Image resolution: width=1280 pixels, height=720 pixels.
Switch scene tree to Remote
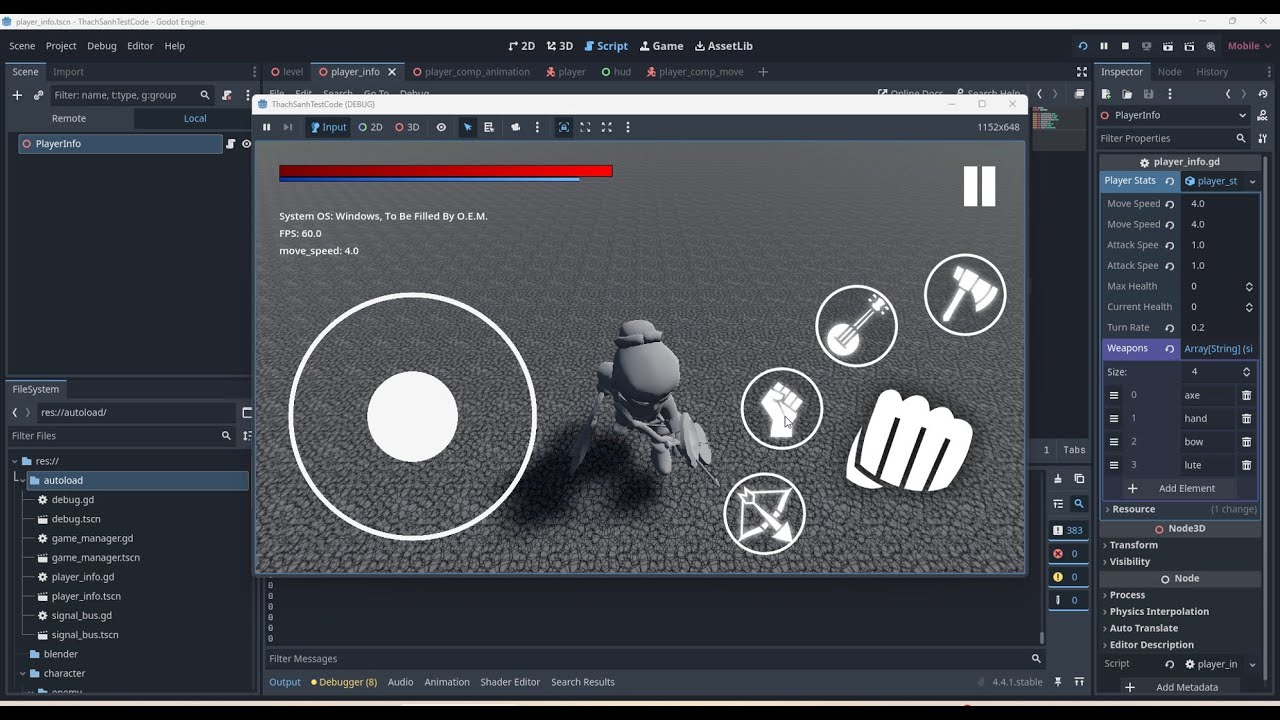[69, 118]
